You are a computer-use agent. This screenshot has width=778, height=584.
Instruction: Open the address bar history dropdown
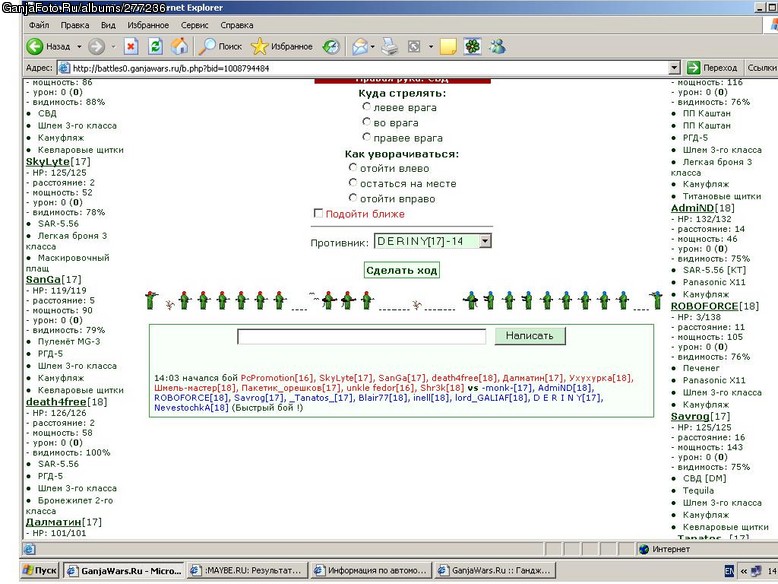tap(674, 68)
